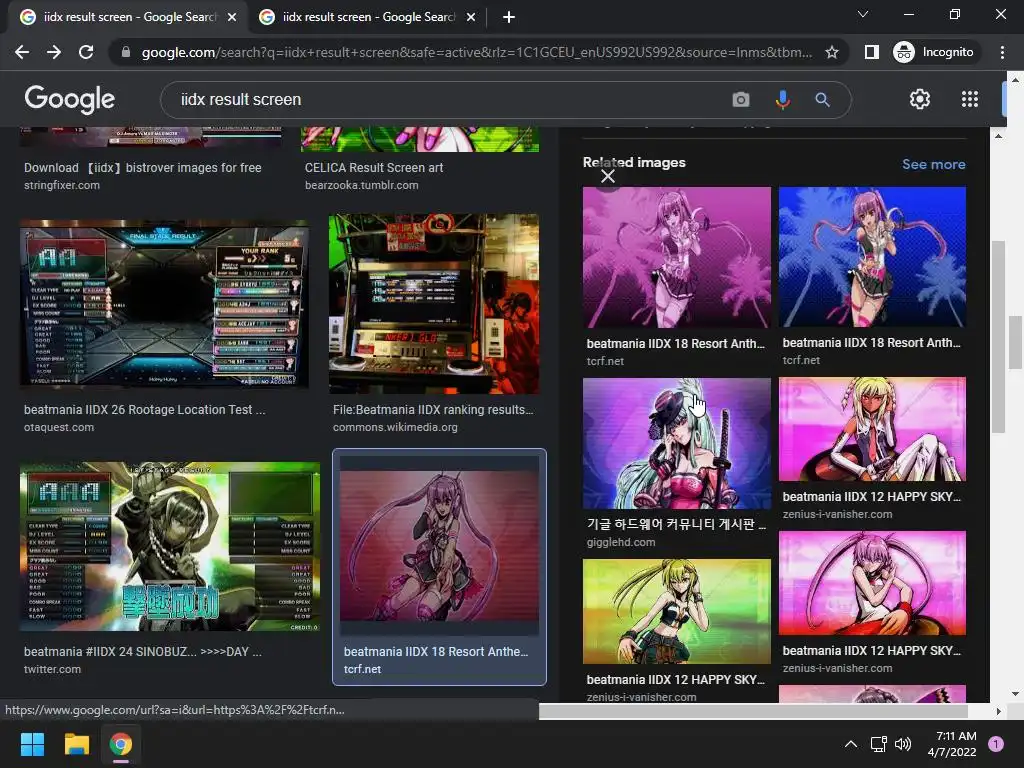Go forward to the next page
This screenshot has height=768, width=1024.
pyautogui.click(x=54, y=52)
